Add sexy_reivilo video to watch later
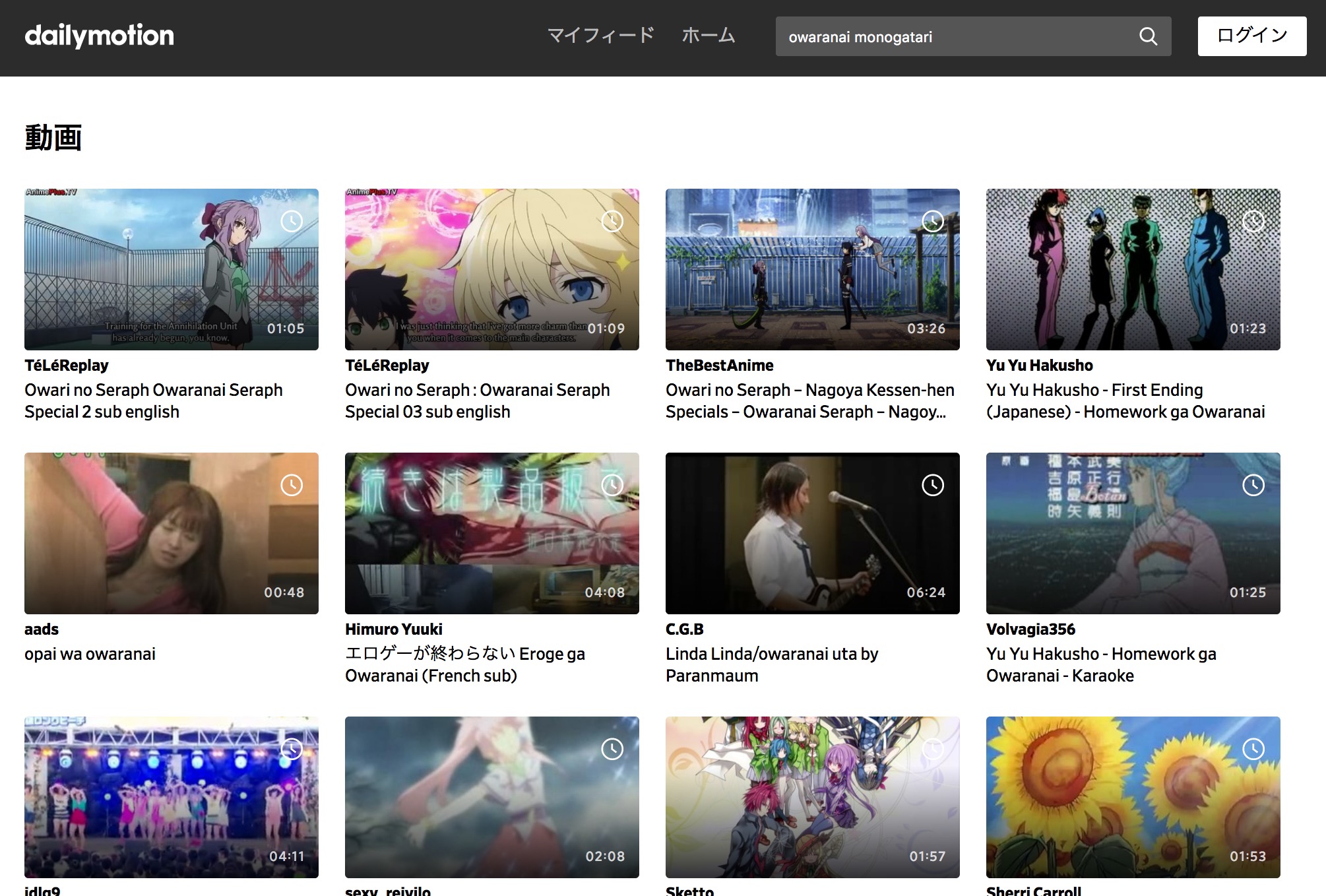 pyautogui.click(x=612, y=749)
